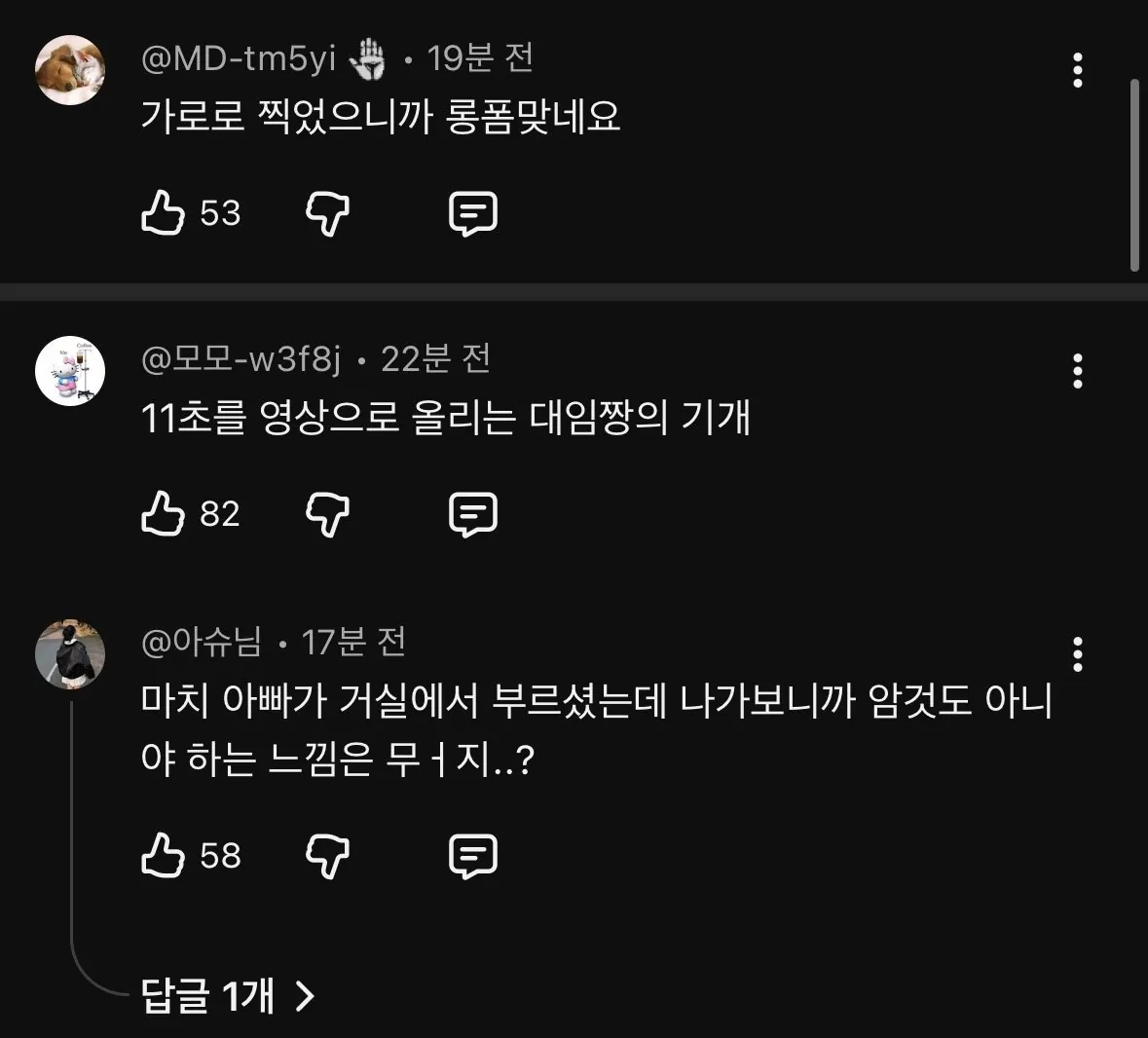Click the @MD-tm5yi puppy avatar

tap(70, 70)
